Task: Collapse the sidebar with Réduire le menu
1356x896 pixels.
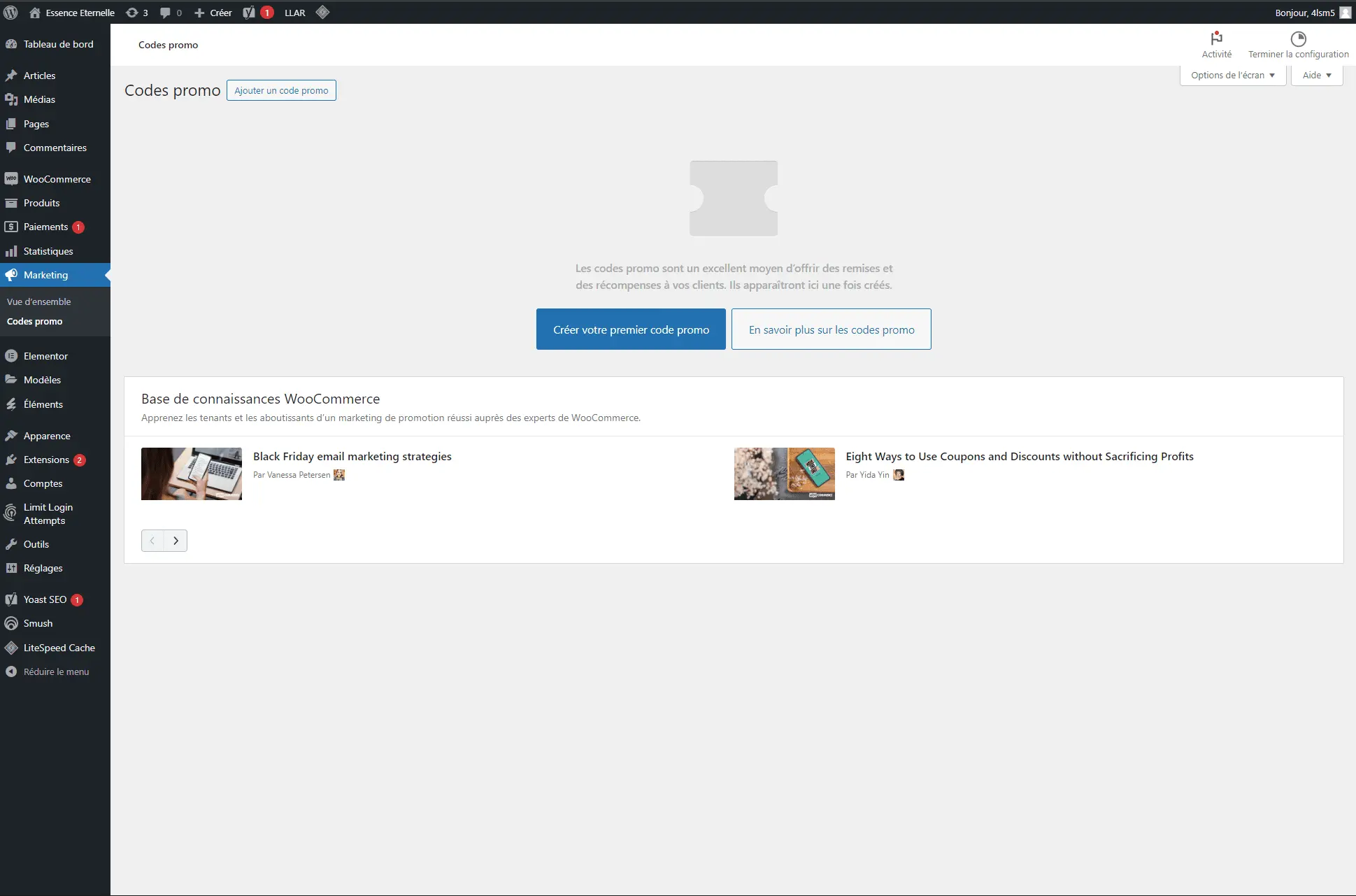Action: pyautogui.click(x=55, y=671)
